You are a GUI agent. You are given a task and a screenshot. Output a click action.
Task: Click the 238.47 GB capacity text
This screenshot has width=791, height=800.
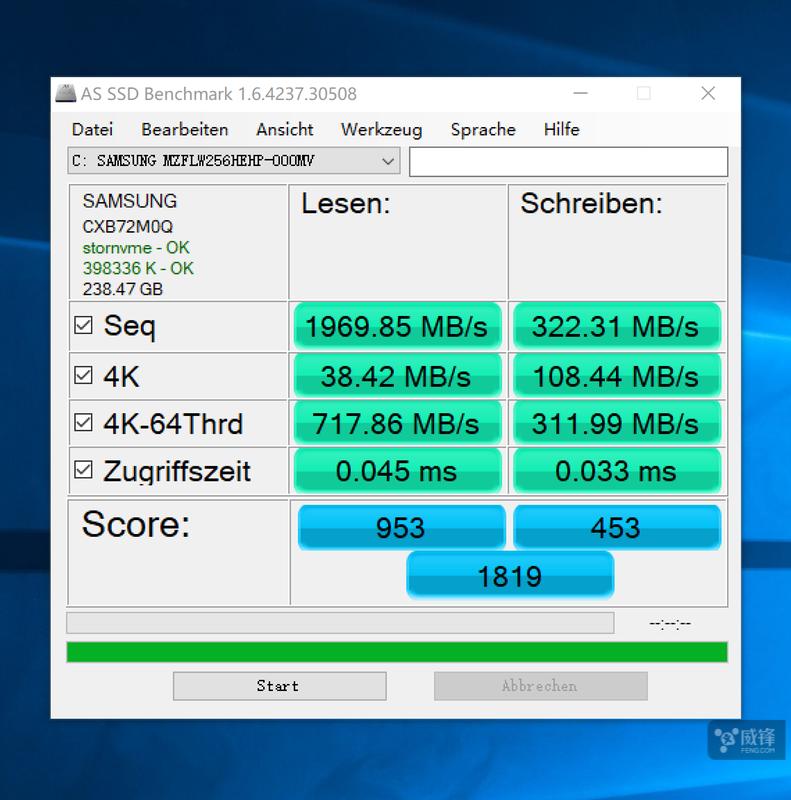122,289
